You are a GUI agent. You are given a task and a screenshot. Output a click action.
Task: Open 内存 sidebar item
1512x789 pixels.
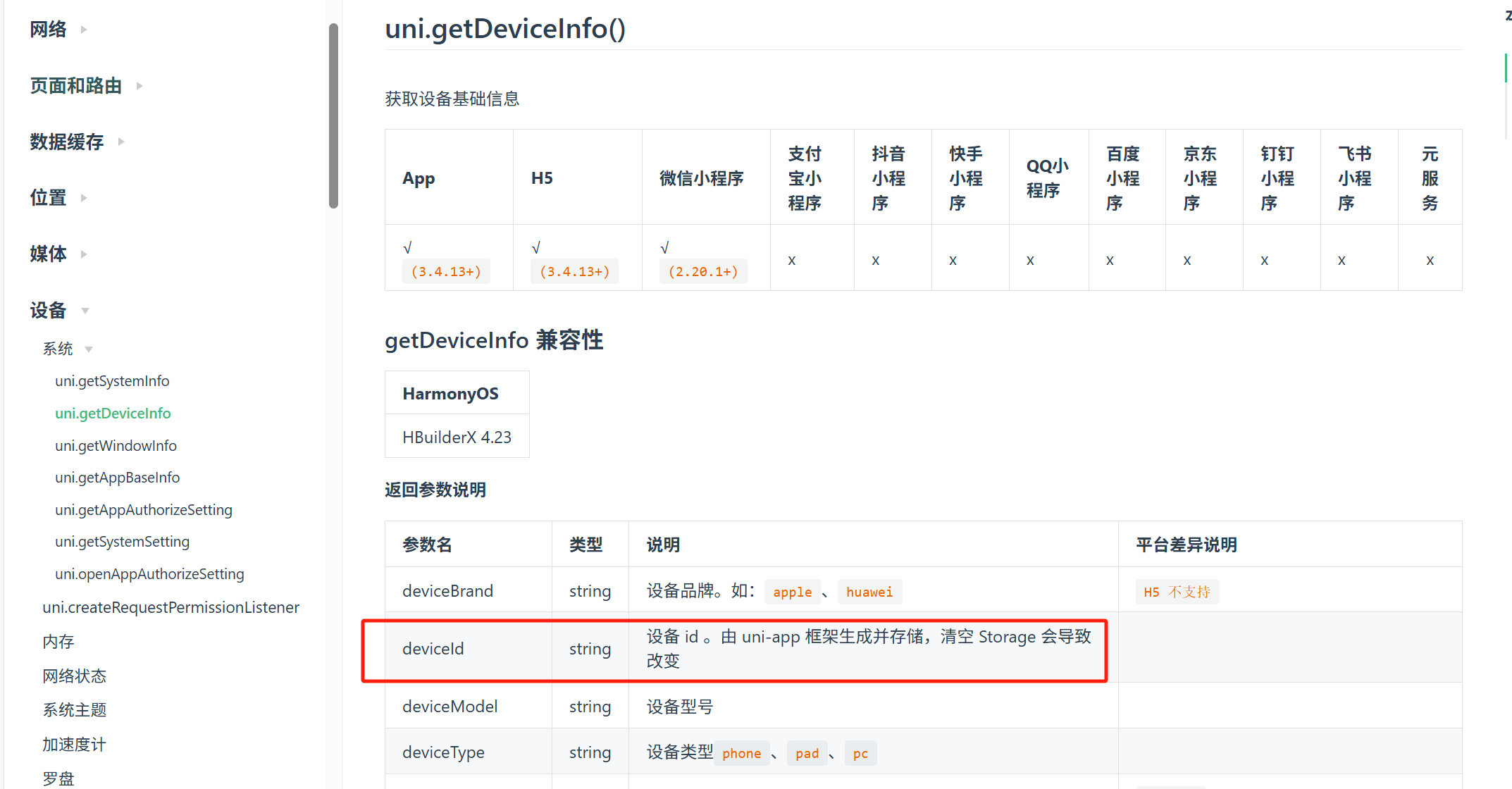(x=58, y=642)
